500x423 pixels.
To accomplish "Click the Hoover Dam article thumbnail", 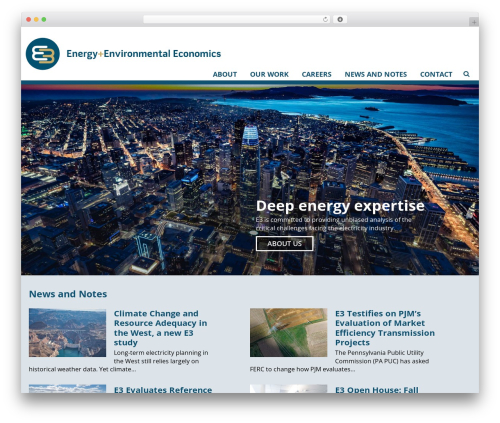I will coord(67,333).
